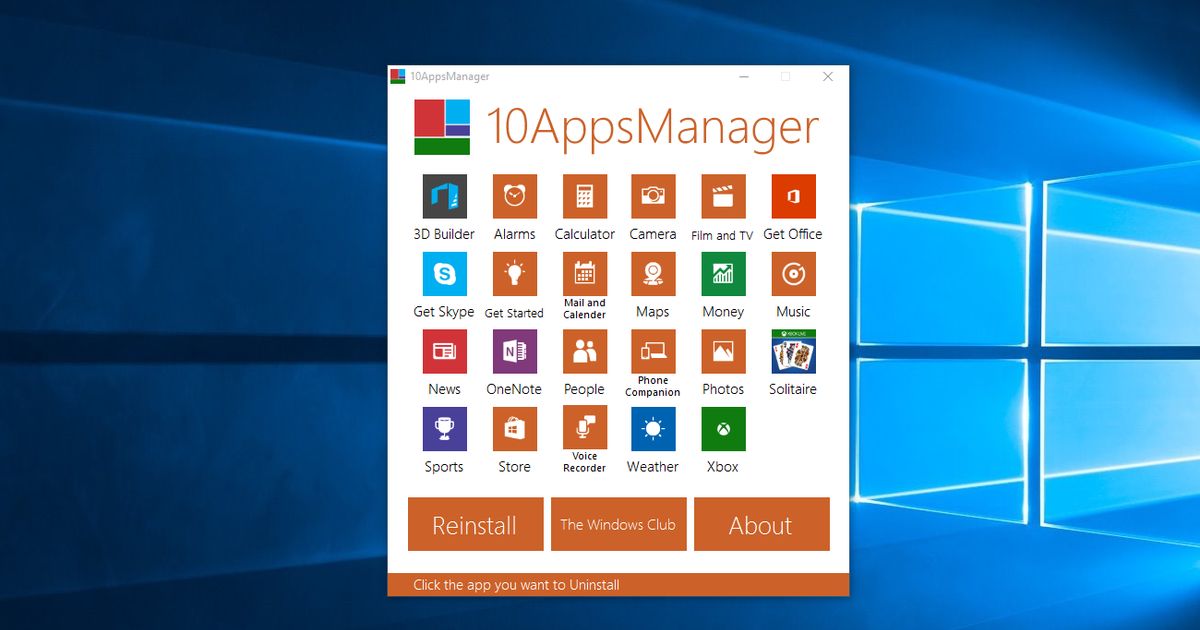Image resolution: width=1200 pixels, height=630 pixels.
Task: Select the News app icon
Action: pos(445,351)
